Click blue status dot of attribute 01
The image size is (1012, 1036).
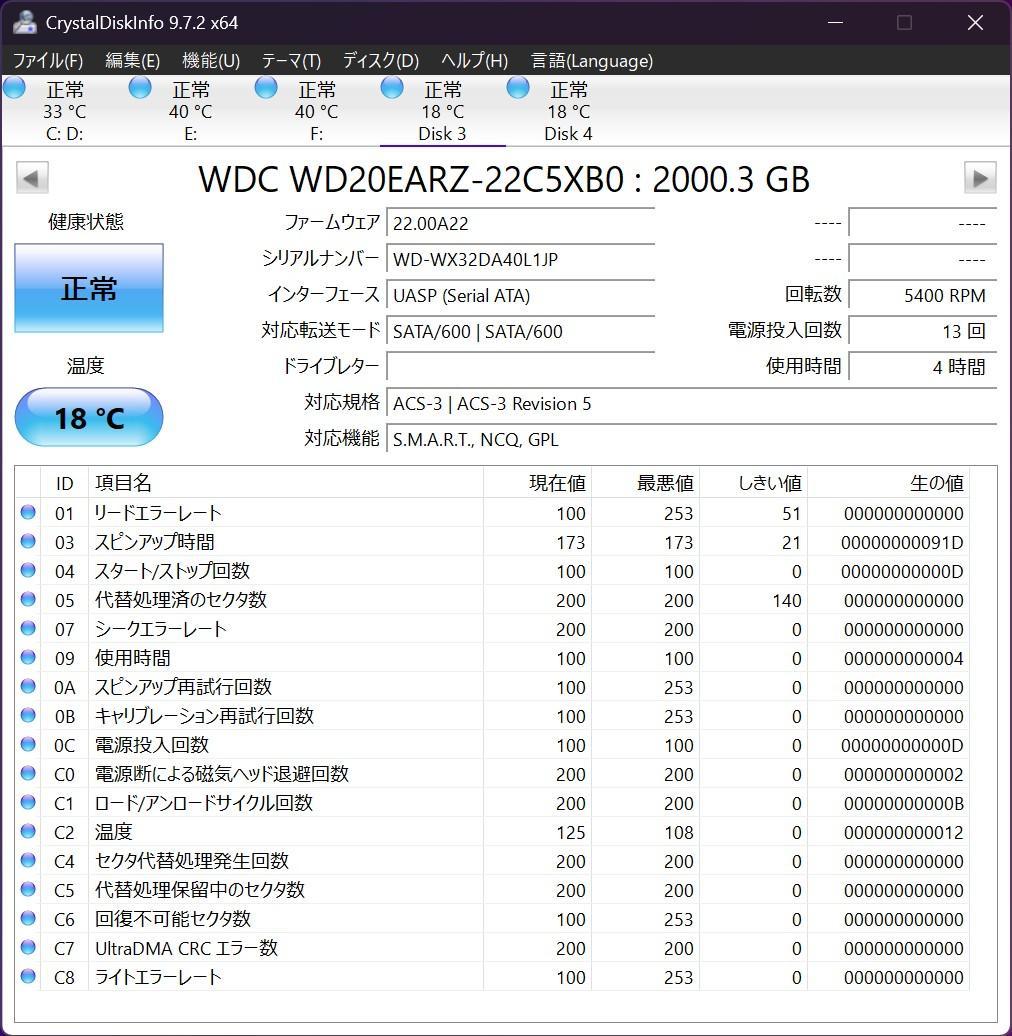(x=28, y=512)
